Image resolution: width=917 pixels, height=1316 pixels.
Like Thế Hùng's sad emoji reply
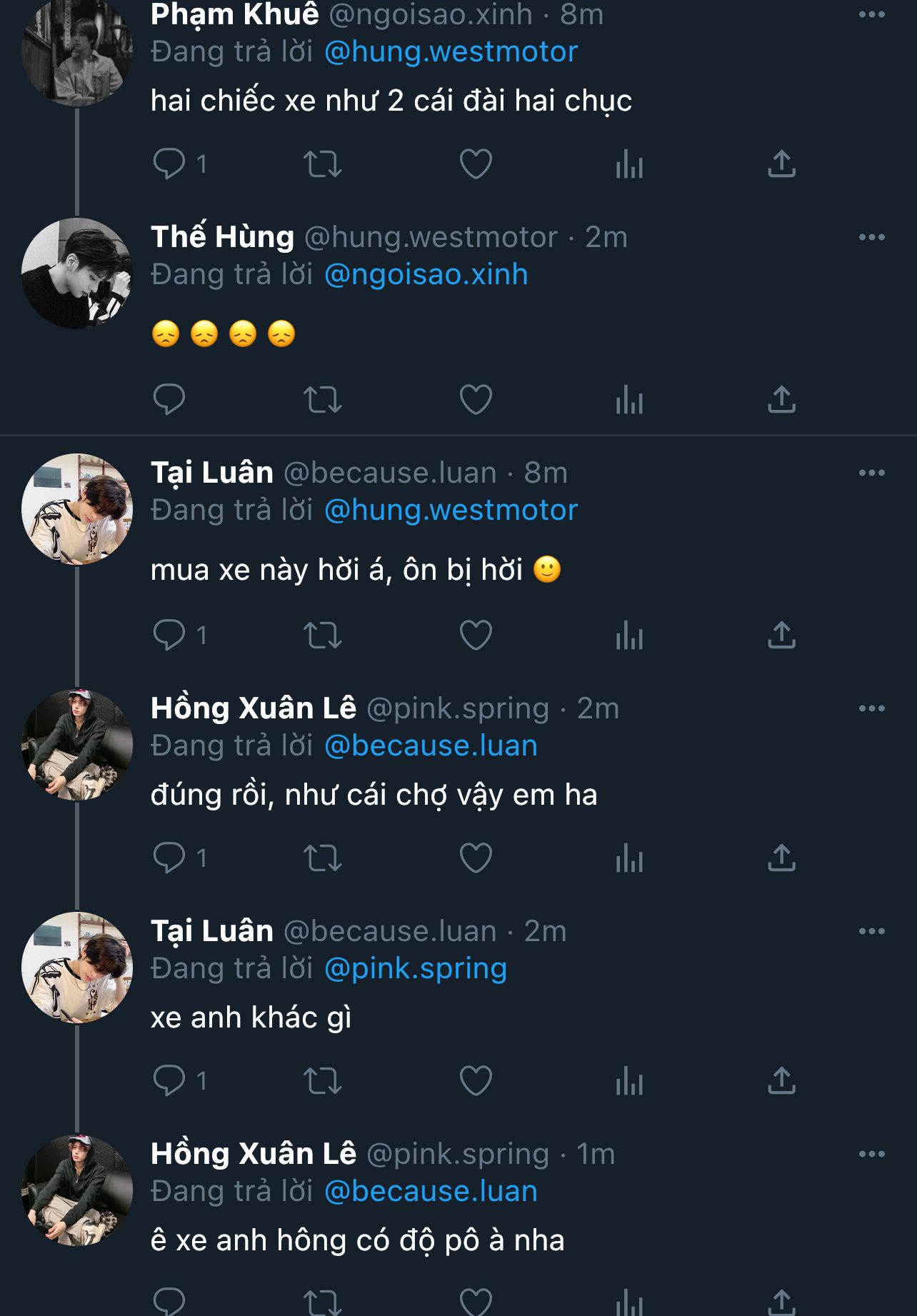pos(476,400)
